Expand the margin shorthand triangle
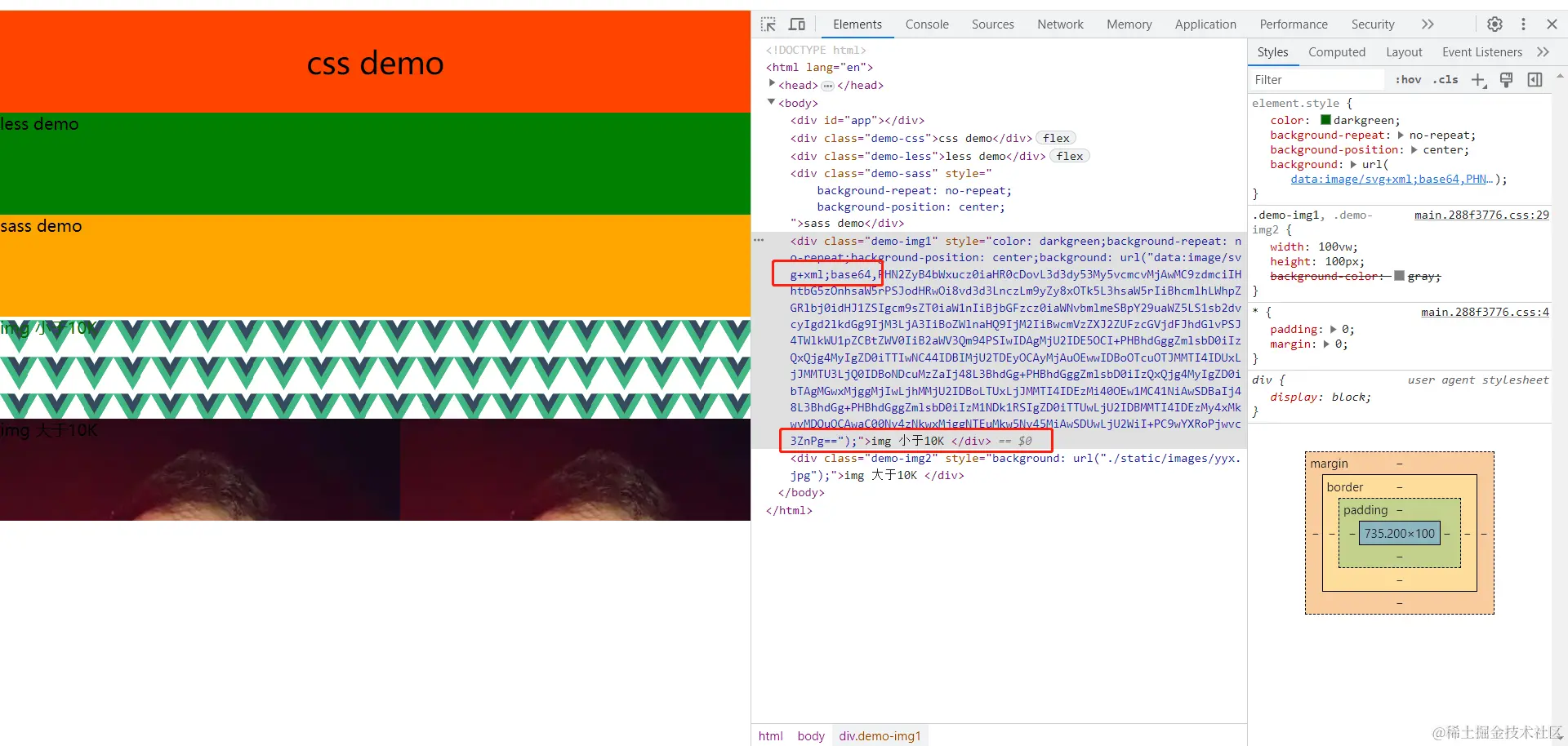The width and height of the screenshot is (1568, 746). tap(1327, 344)
